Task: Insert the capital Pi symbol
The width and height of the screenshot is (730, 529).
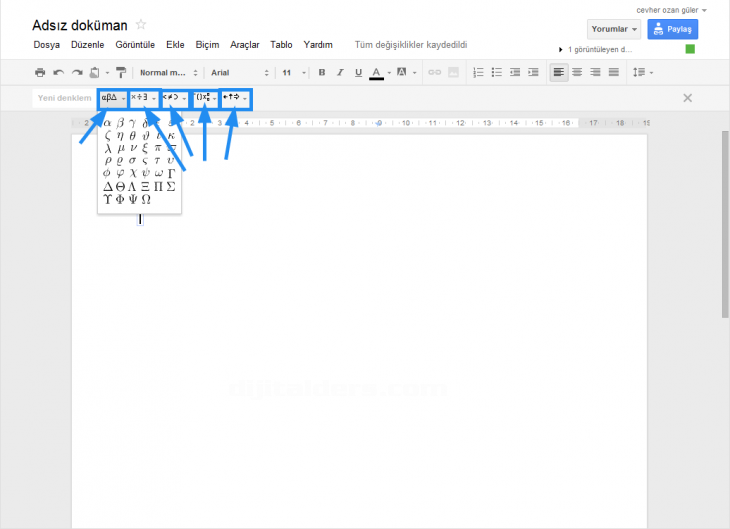Action: (158, 187)
